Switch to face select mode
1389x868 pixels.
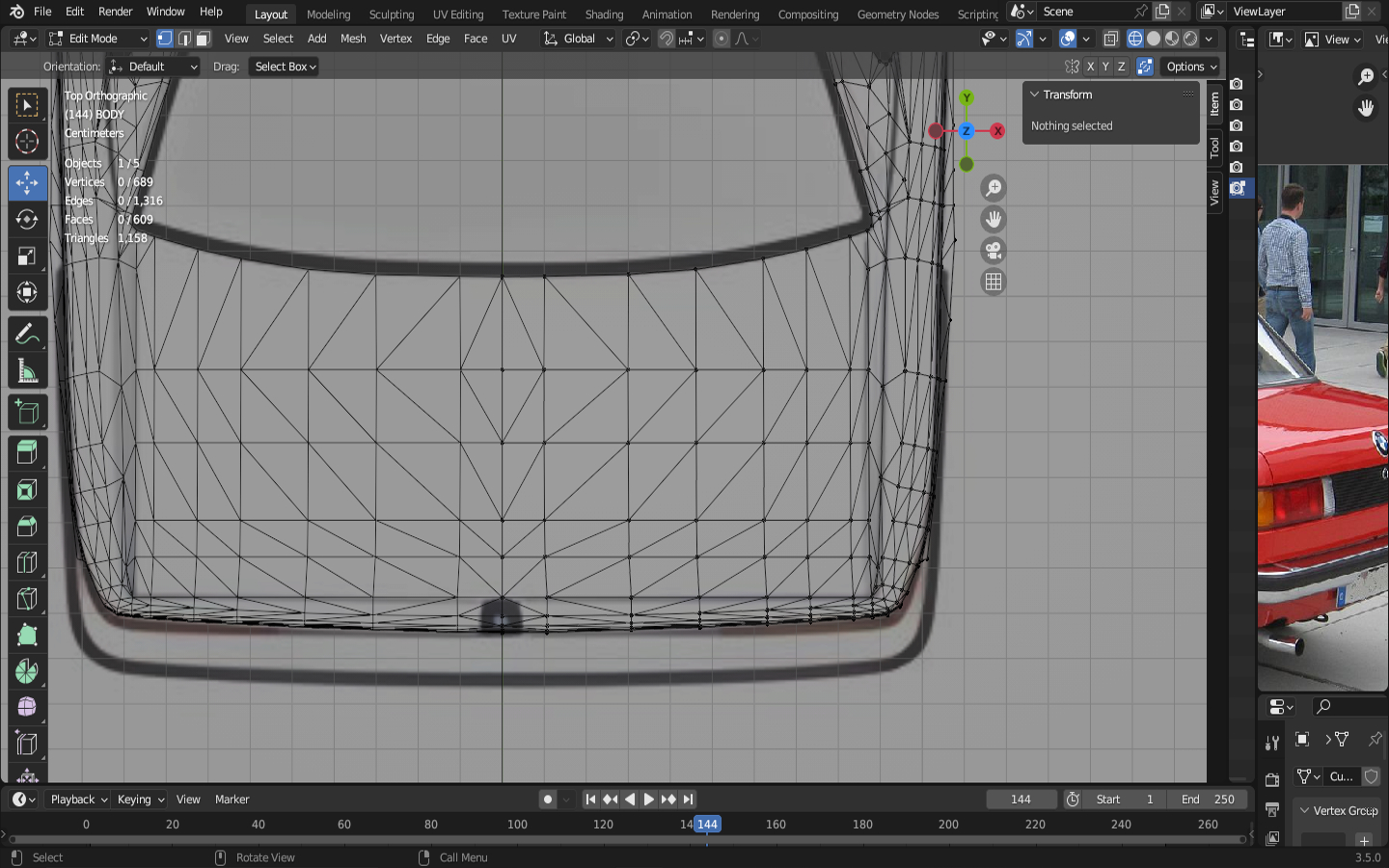pos(204,39)
